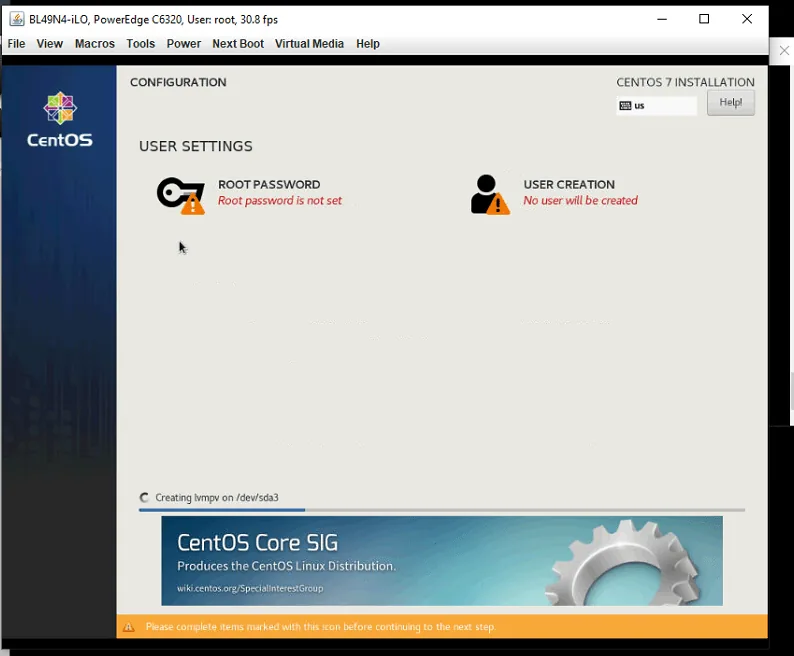
Task: Open the USER CREATION settings label
Action: click(569, 184)
